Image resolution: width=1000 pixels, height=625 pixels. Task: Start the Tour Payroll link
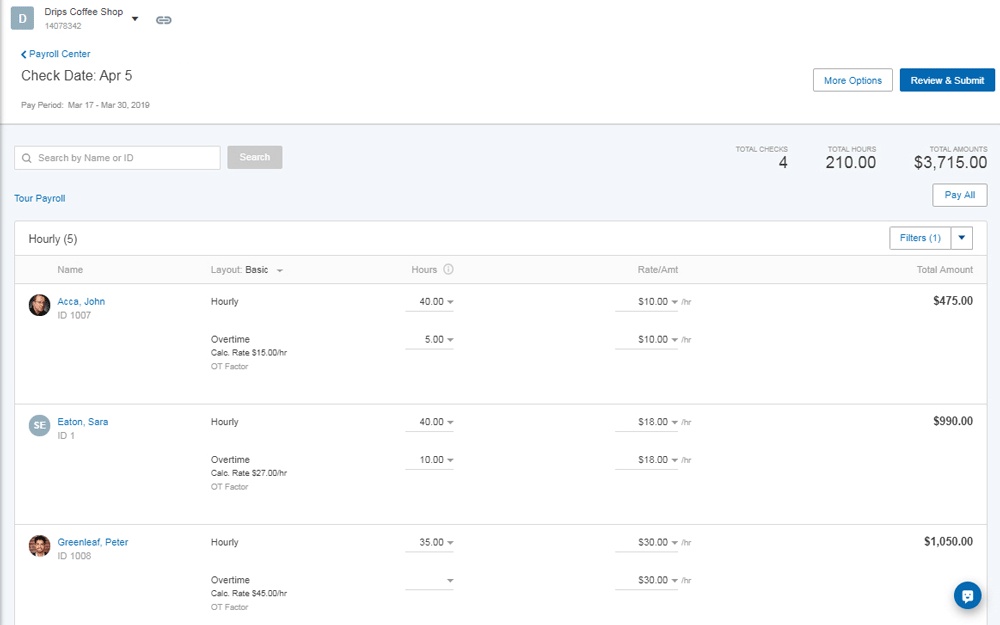tap(40, 198)
